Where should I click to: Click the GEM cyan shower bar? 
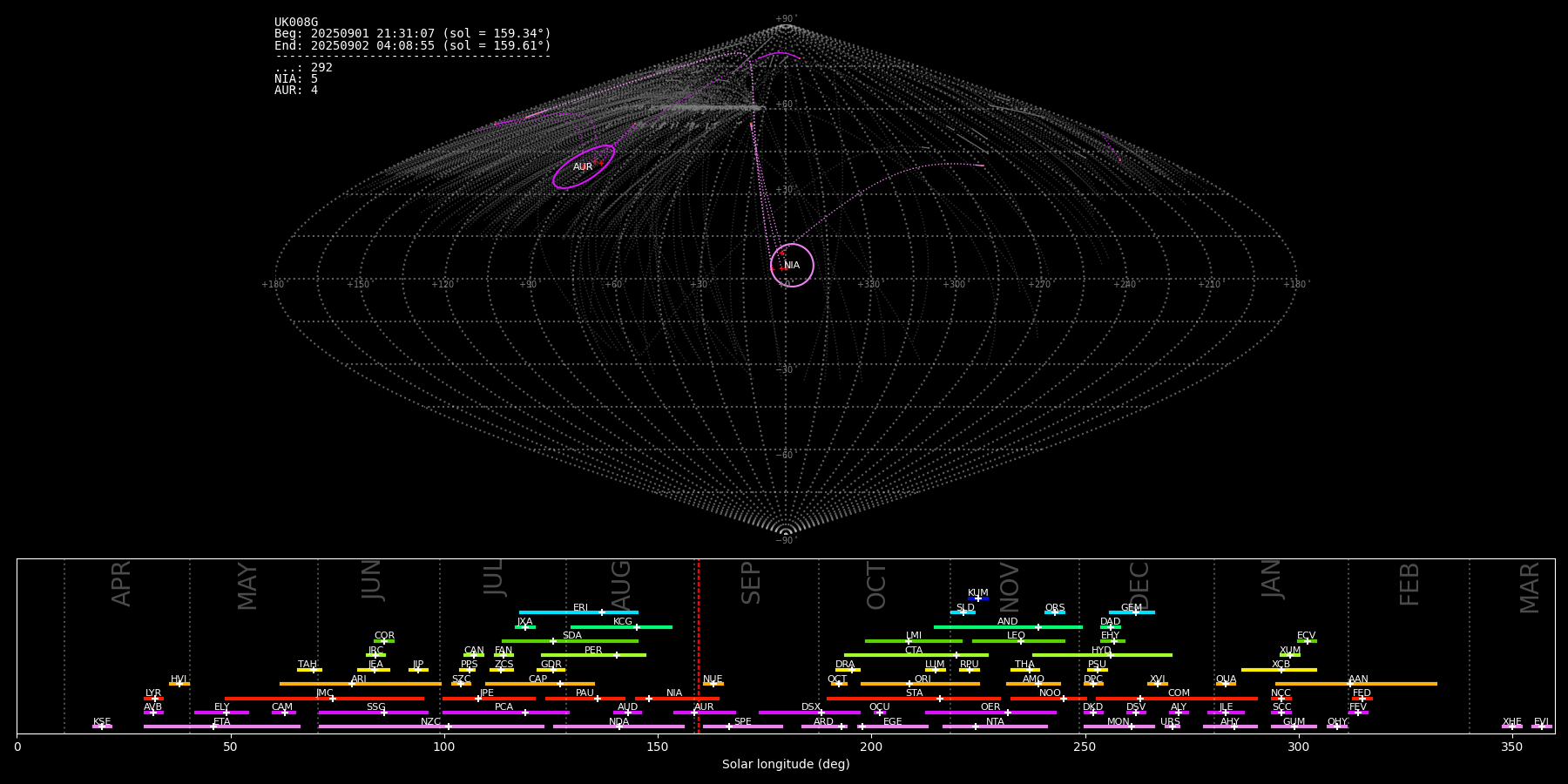pos(1132,612)
